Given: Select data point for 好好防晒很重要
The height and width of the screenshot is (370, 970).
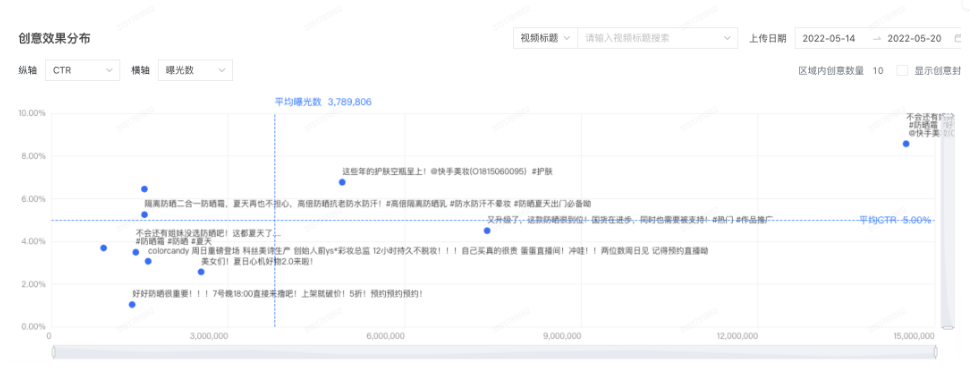Looking at the screenshot, I should coord(132,304).
